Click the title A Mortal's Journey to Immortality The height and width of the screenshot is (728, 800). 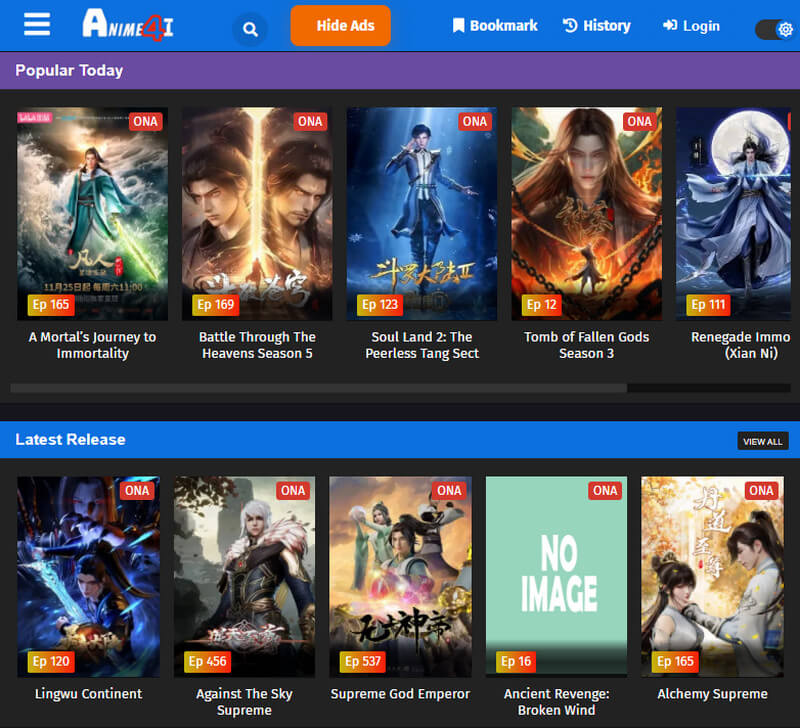point(92,345)
